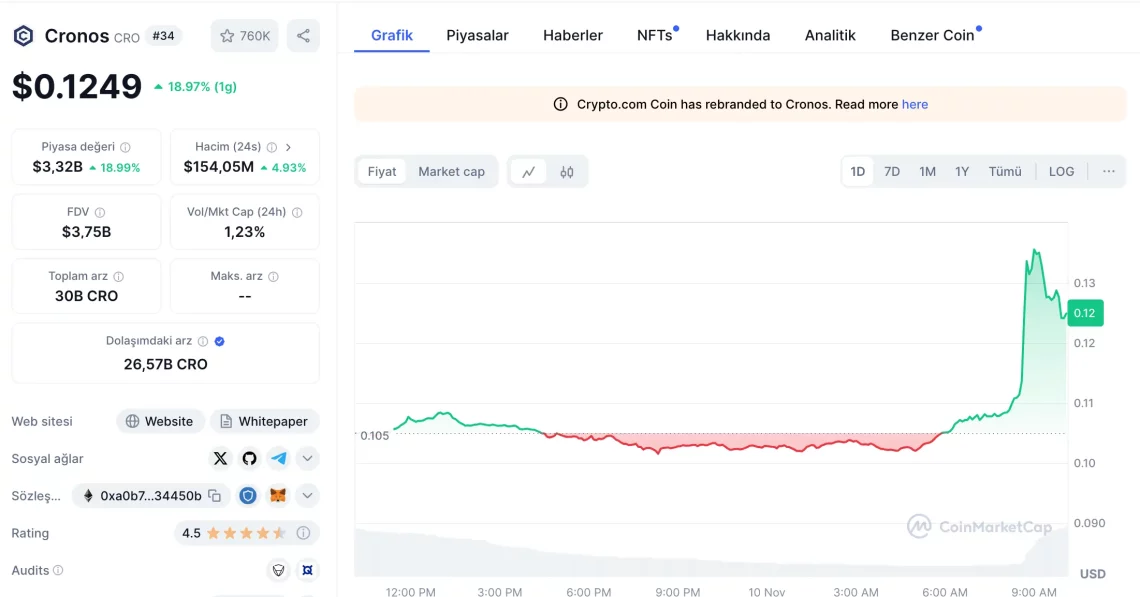Select candlestick chart type icon
Screen dimensions: 1140x597
[567, 172]
